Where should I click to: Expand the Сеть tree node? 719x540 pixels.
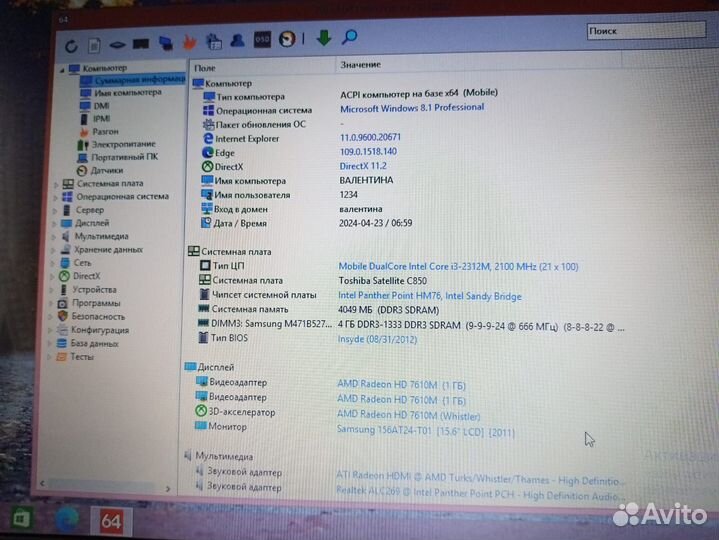click(x=53, y=264)
